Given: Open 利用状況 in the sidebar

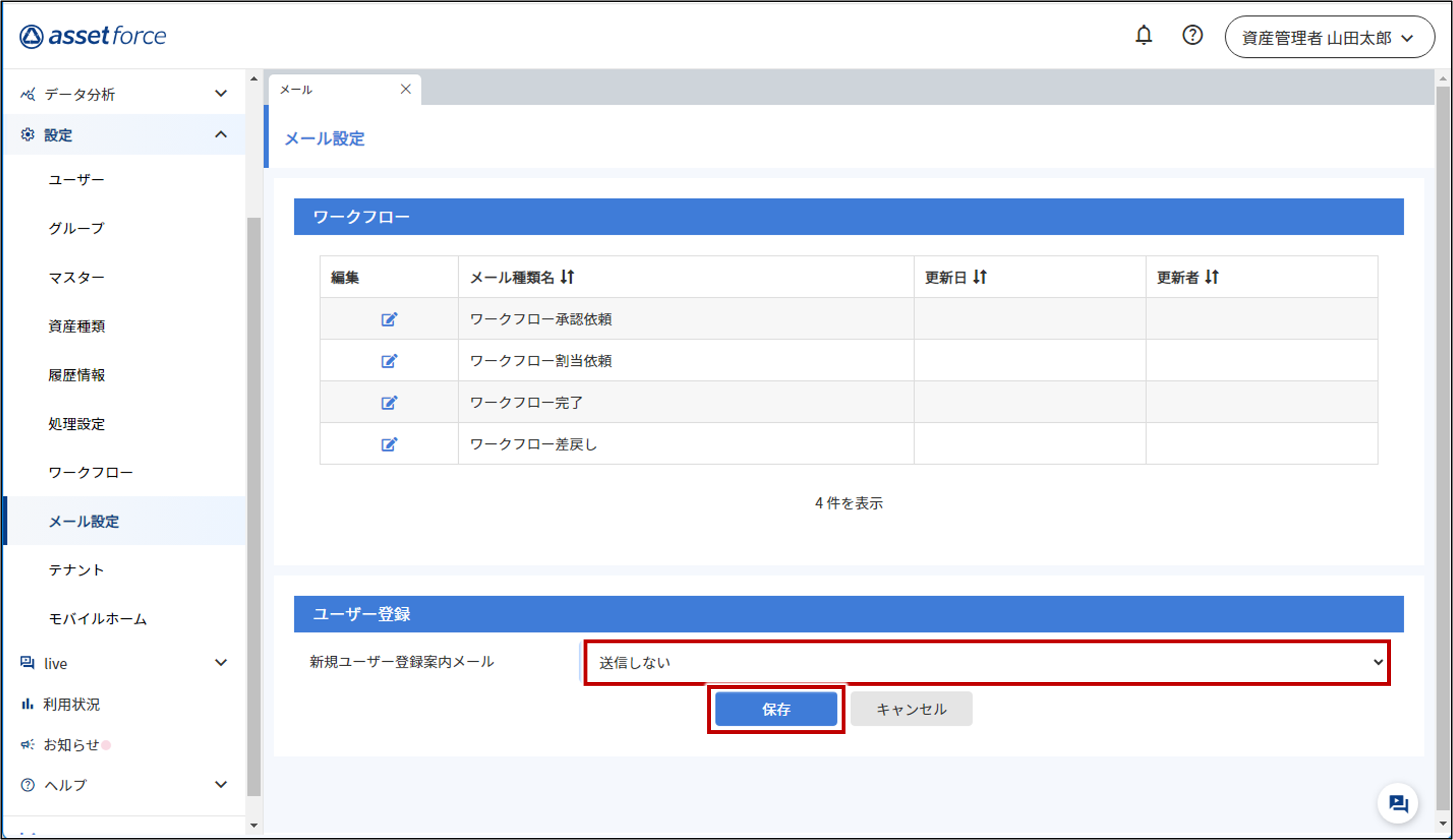Looking at the screenshot, I should click(71, 704).
